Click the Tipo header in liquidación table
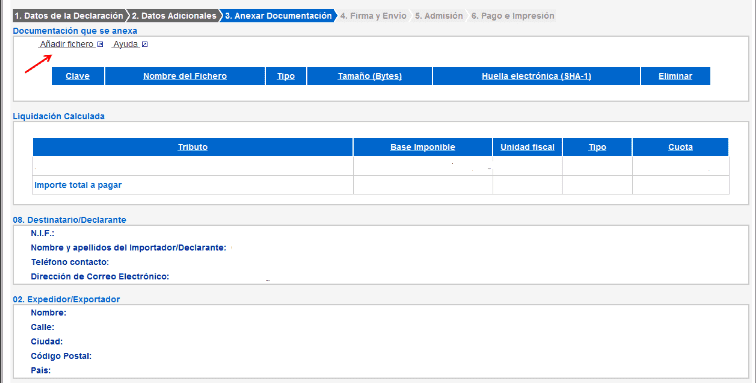 click(x=597, y=147)
